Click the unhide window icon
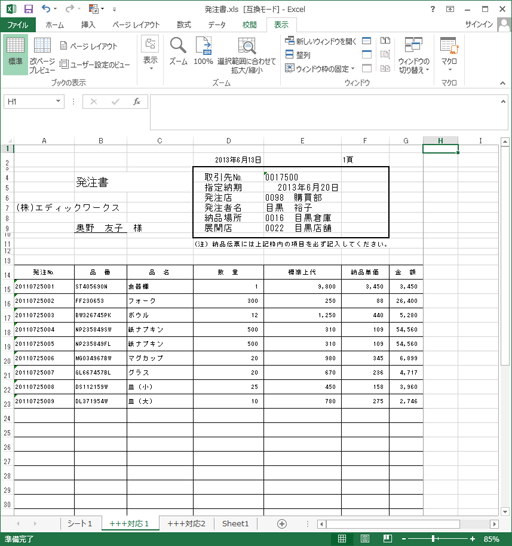 click(366, 68)
